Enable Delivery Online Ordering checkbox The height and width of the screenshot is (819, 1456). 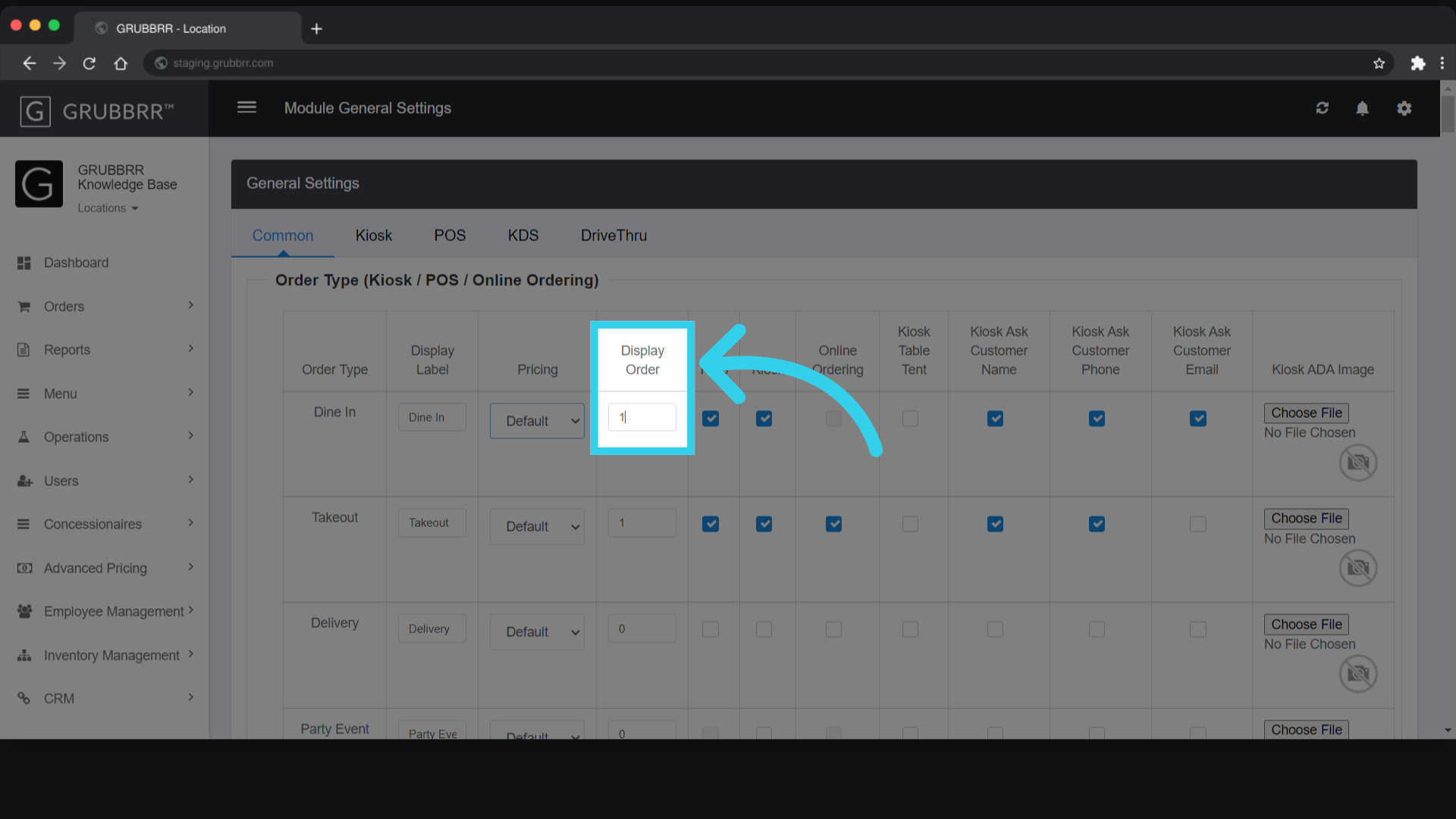click(x=833, y=629)
